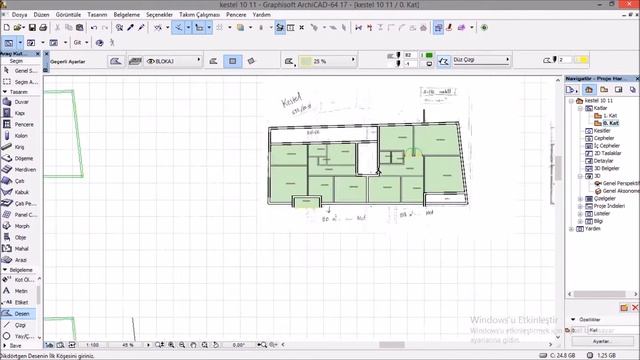Collapse the Tasarım toolbox section
This screenshot has width=640, height=360.
click(x=5, y=92)
